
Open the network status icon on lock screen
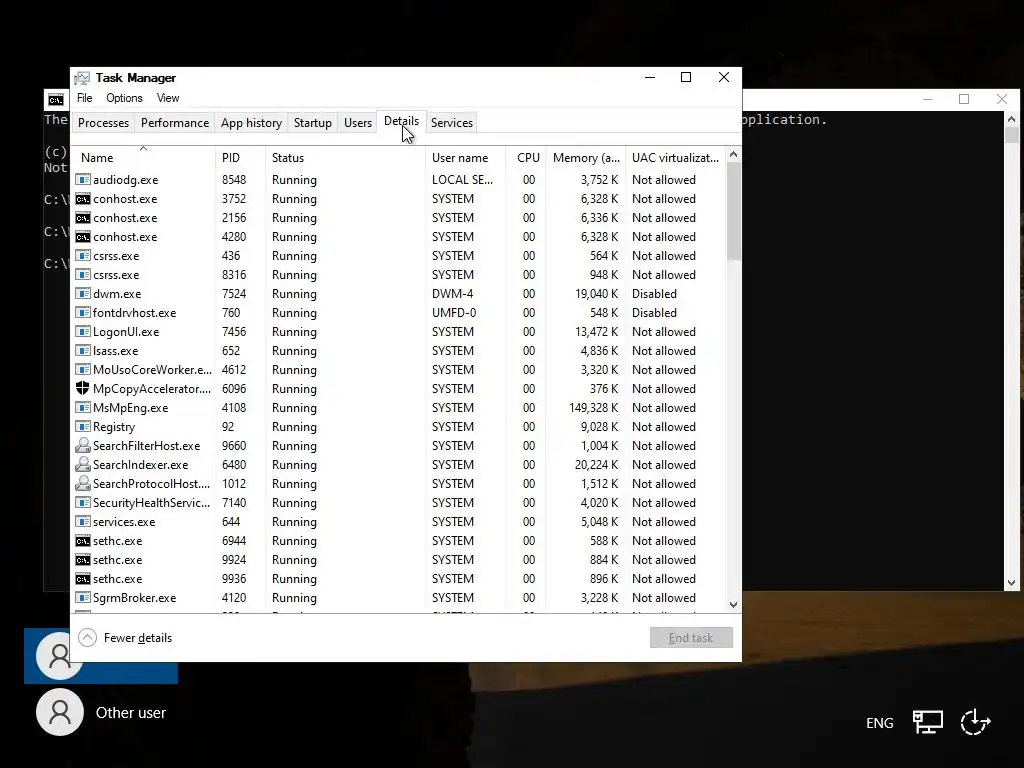[927, 722]
